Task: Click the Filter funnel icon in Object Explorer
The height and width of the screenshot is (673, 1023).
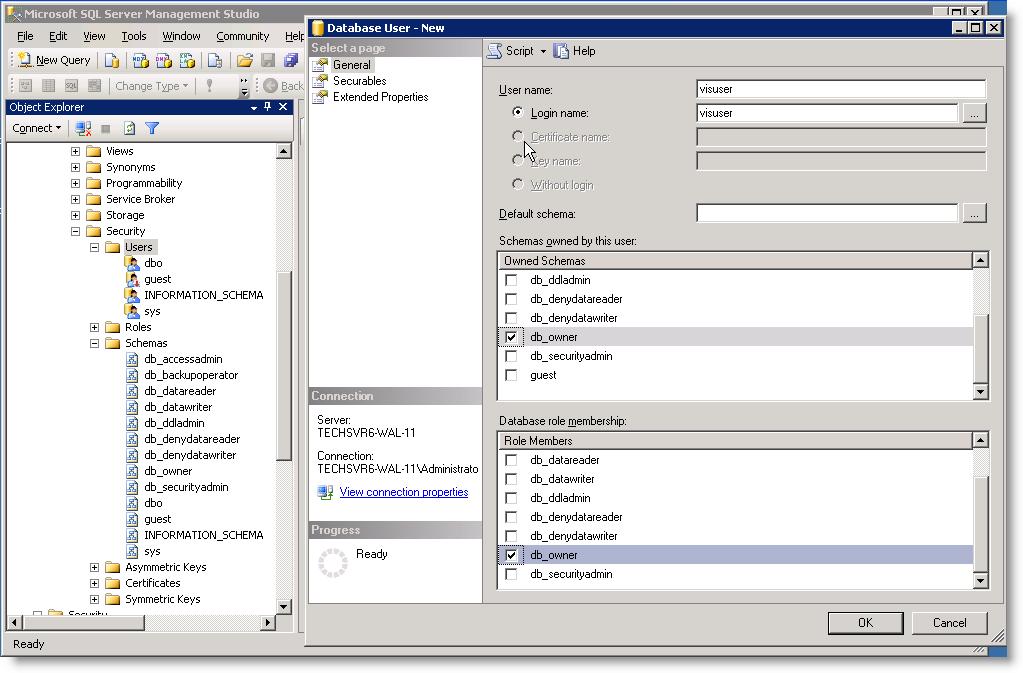Action: pos(152,128)
